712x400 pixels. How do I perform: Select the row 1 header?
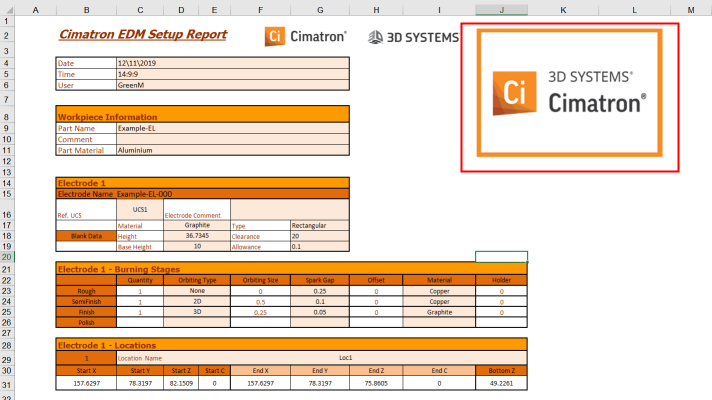(x=7, y=21)
